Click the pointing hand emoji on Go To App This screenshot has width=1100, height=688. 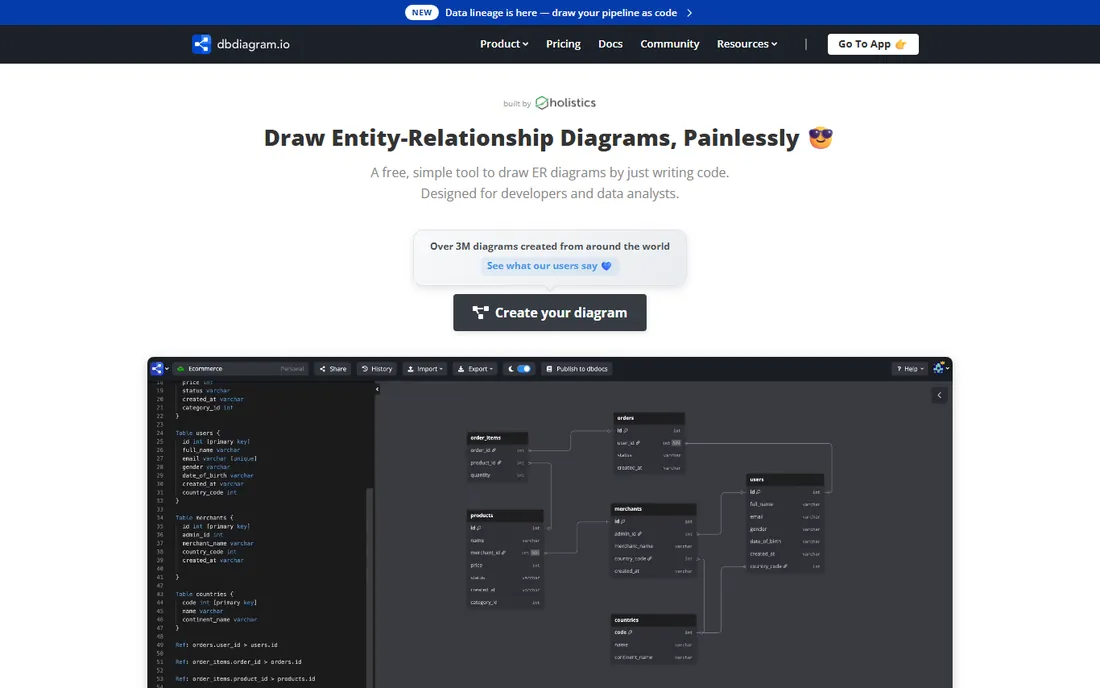click(x=901, y=44)
